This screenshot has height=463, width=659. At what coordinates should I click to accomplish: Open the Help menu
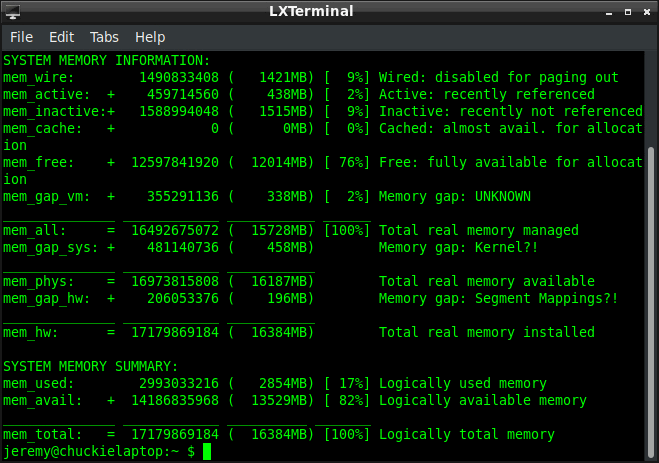150,38
